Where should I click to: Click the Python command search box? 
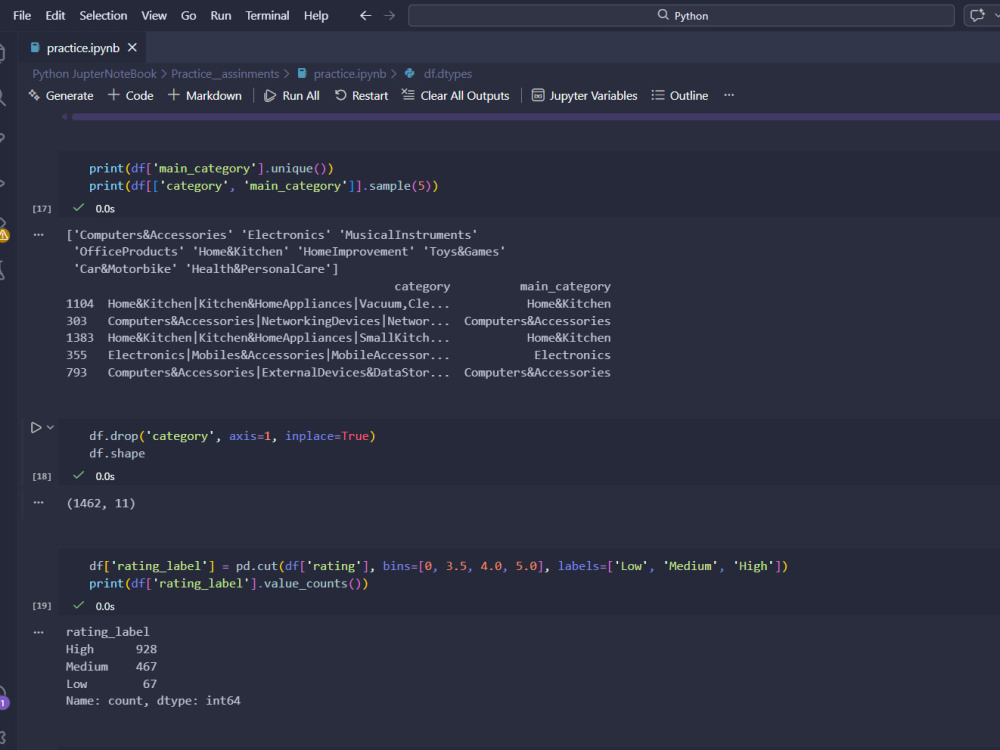click(x=681, y=15)
